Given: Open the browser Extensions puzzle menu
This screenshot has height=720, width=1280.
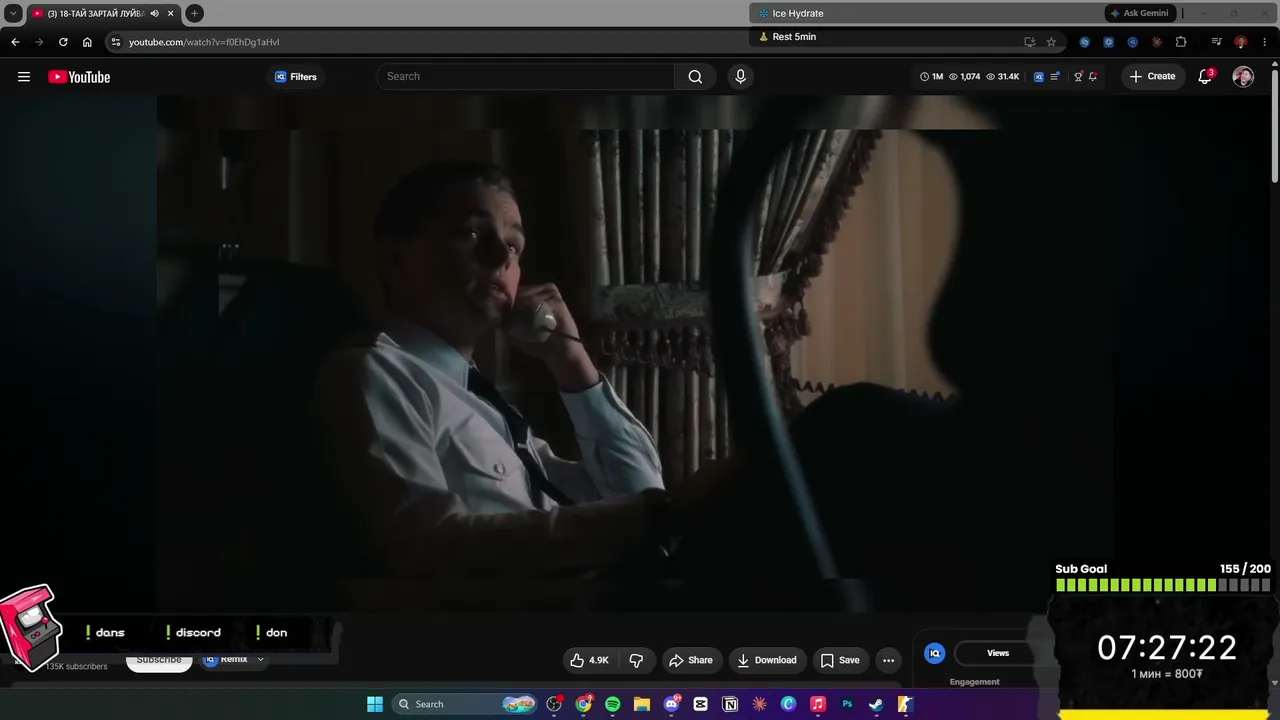Looking at the screenshot, I should tap(1181, 42).
